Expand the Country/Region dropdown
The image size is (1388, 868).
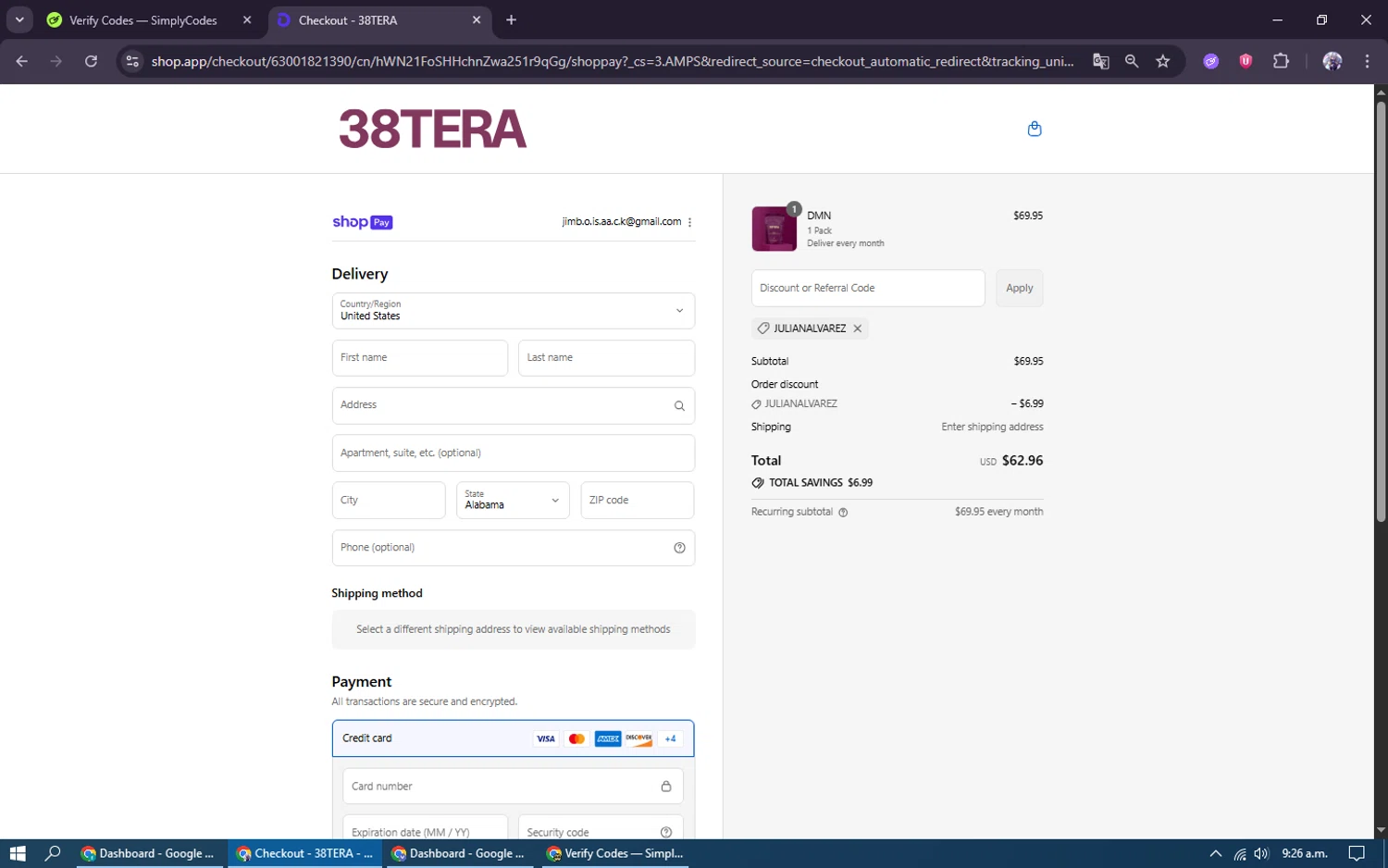pyautogui.click(x=514, y=311)
